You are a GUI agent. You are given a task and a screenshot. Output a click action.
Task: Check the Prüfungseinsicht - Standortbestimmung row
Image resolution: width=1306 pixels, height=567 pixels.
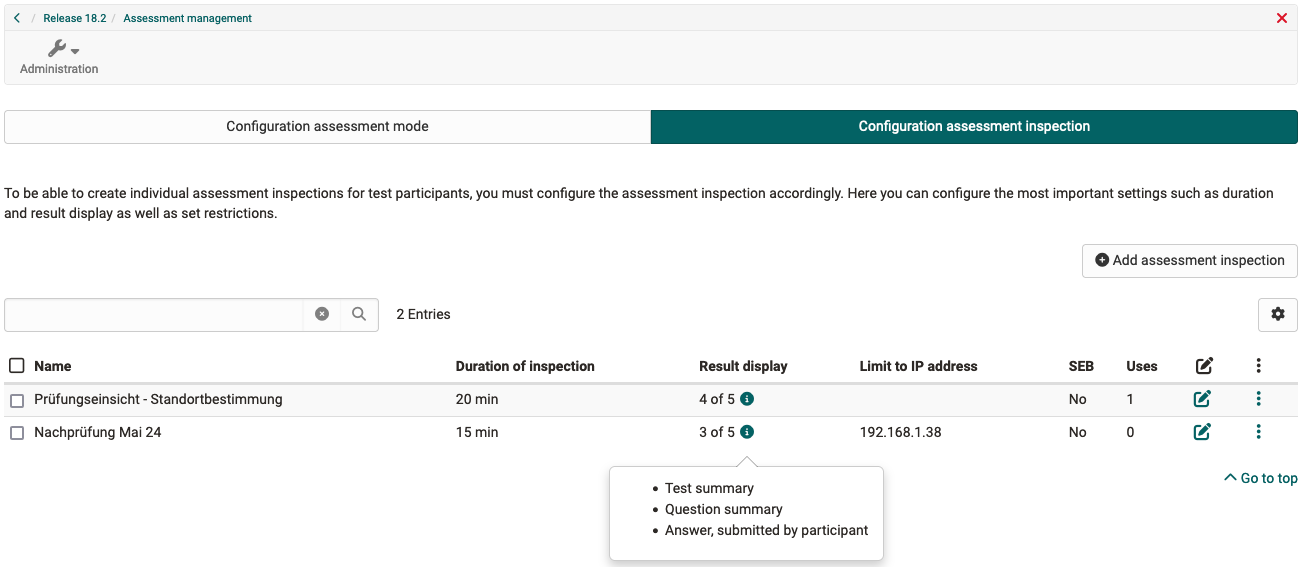pyautogui.click(x=16, y=400)
